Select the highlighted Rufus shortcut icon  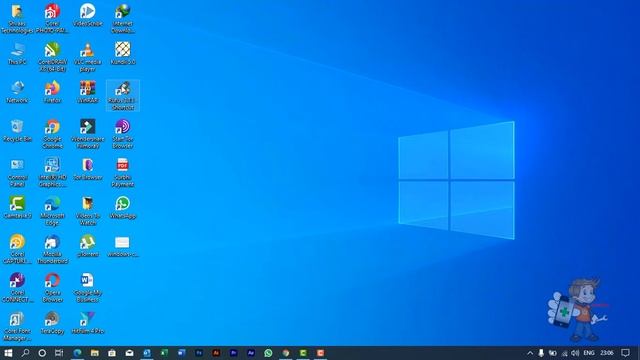(122, 96)
